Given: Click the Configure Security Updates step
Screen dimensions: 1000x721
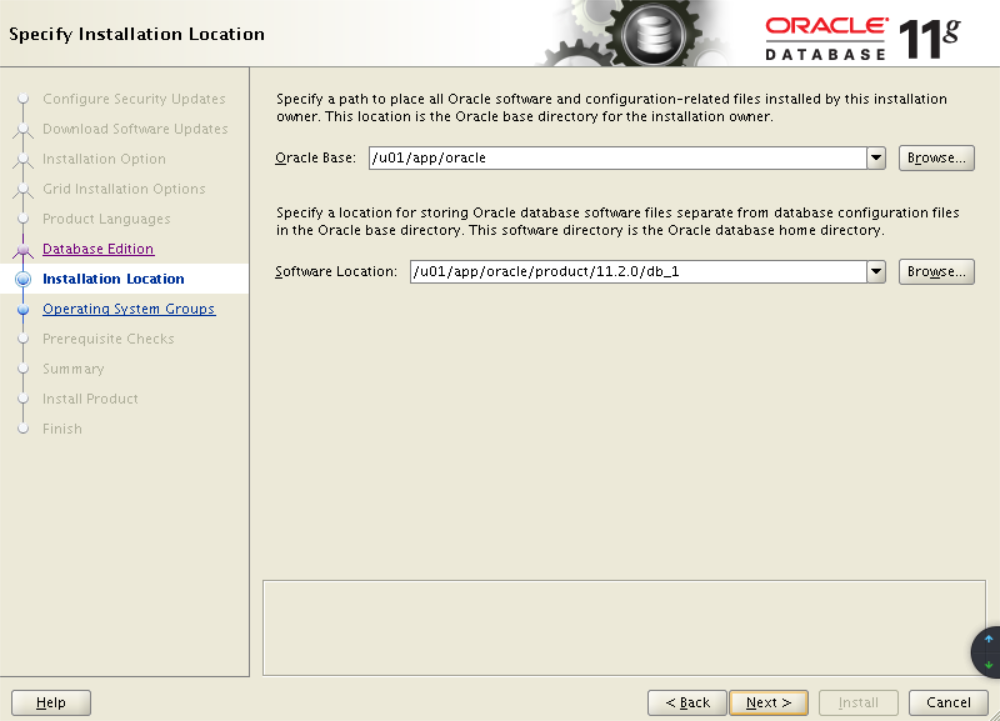Looking at the screenshot, I should 134,99.
